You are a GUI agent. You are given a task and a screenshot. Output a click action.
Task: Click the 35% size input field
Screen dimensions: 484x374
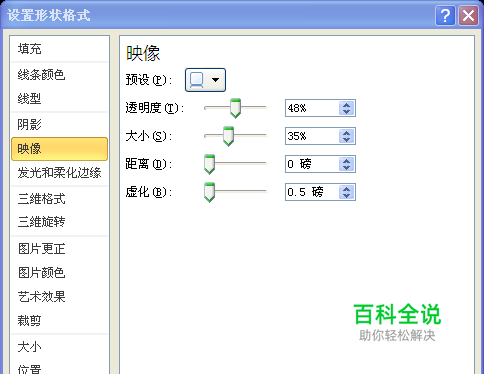(312, 136)
